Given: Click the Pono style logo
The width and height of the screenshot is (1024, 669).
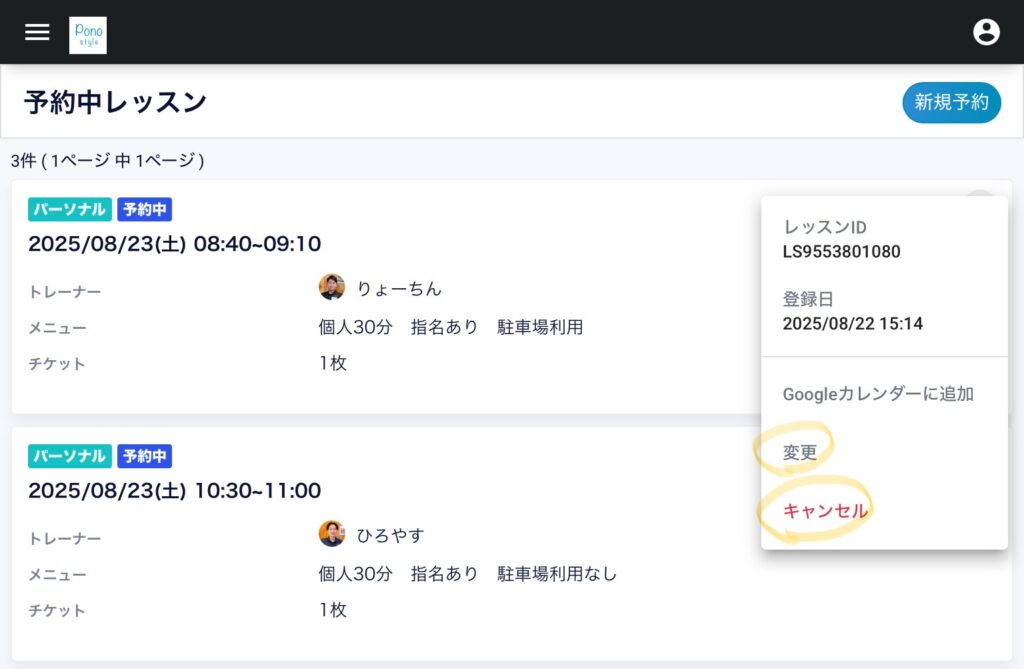Looking at the screenshot, I should (x=88, y=35).
